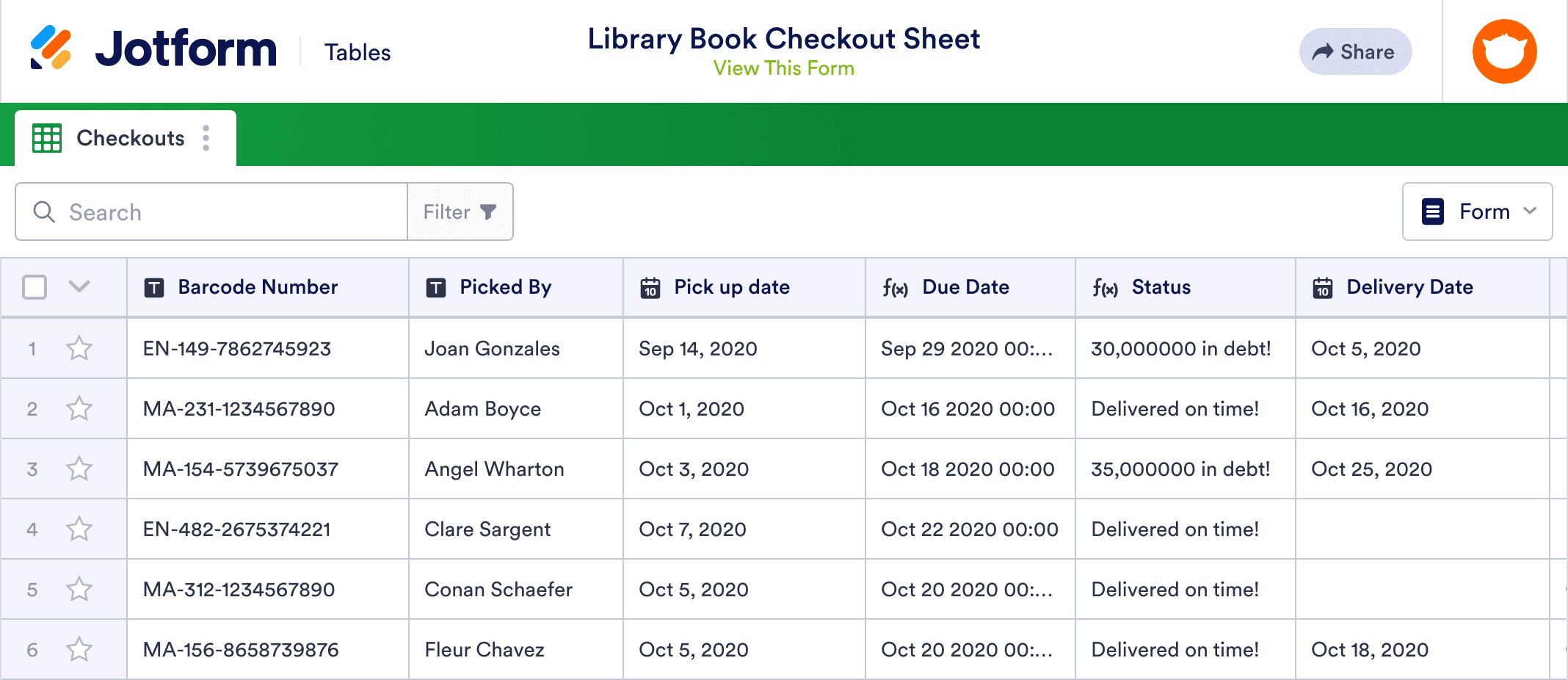The height and width of the screenshot is (680, 1568).
Task: Click the Pick up date calendar icon
Action: pos(650,288)
